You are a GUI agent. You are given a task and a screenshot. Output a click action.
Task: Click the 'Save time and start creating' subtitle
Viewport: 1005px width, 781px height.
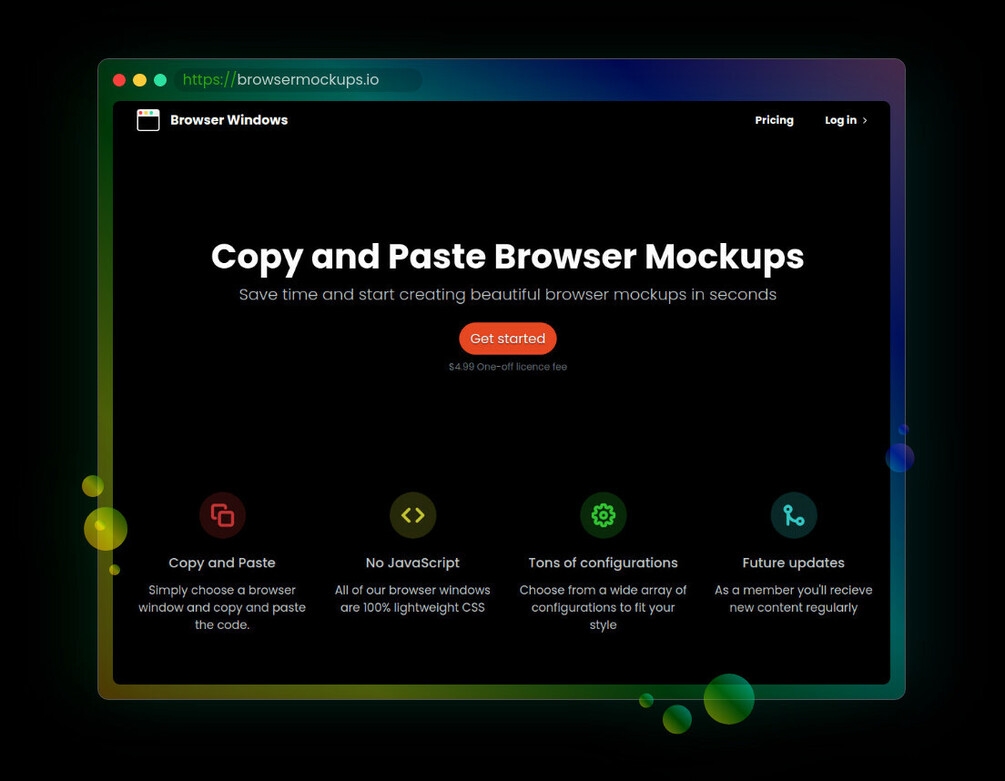coord(508,295)
